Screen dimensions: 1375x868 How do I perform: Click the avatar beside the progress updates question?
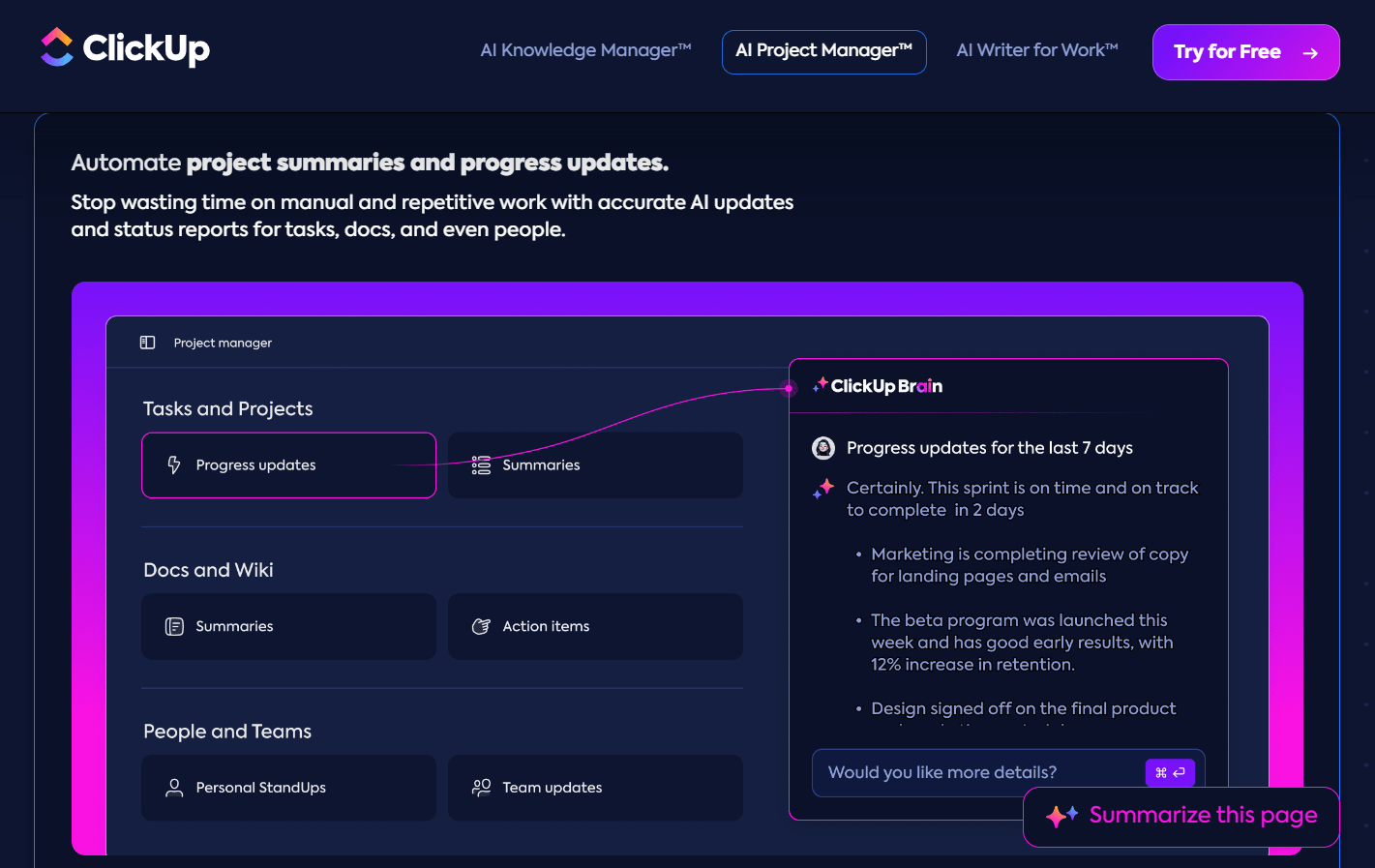coord(823,448)
